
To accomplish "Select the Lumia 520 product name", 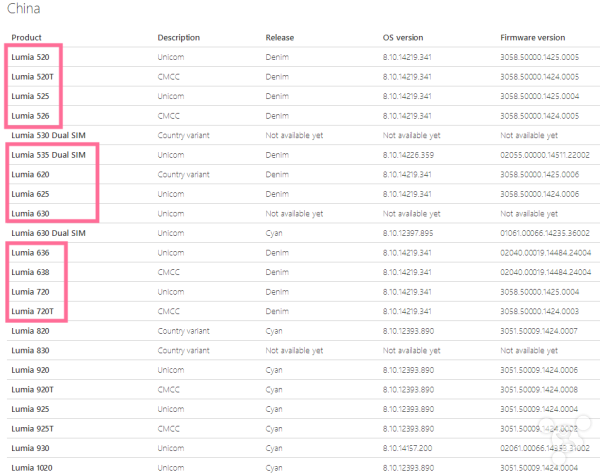I will point(30,57).
